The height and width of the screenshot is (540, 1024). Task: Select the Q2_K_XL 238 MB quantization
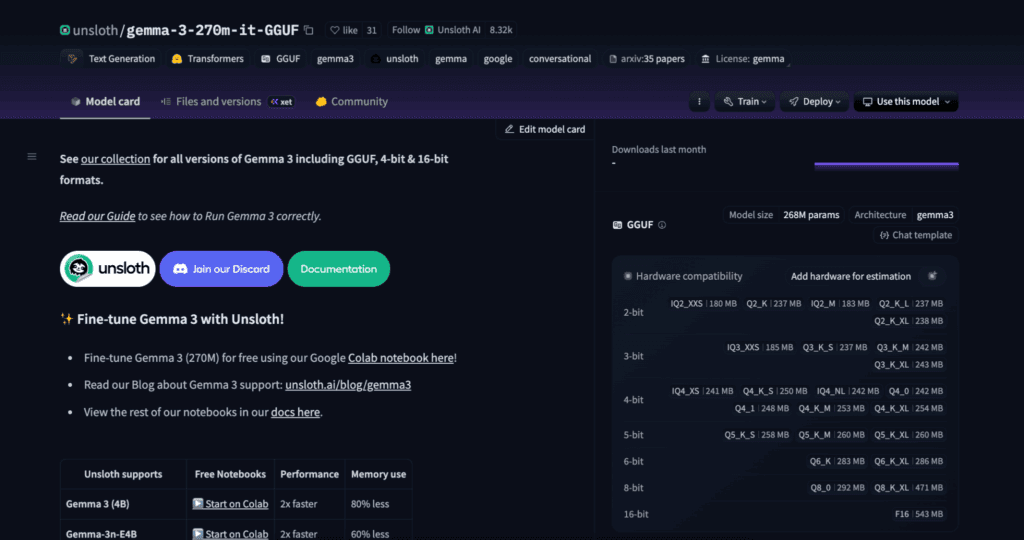908,321
